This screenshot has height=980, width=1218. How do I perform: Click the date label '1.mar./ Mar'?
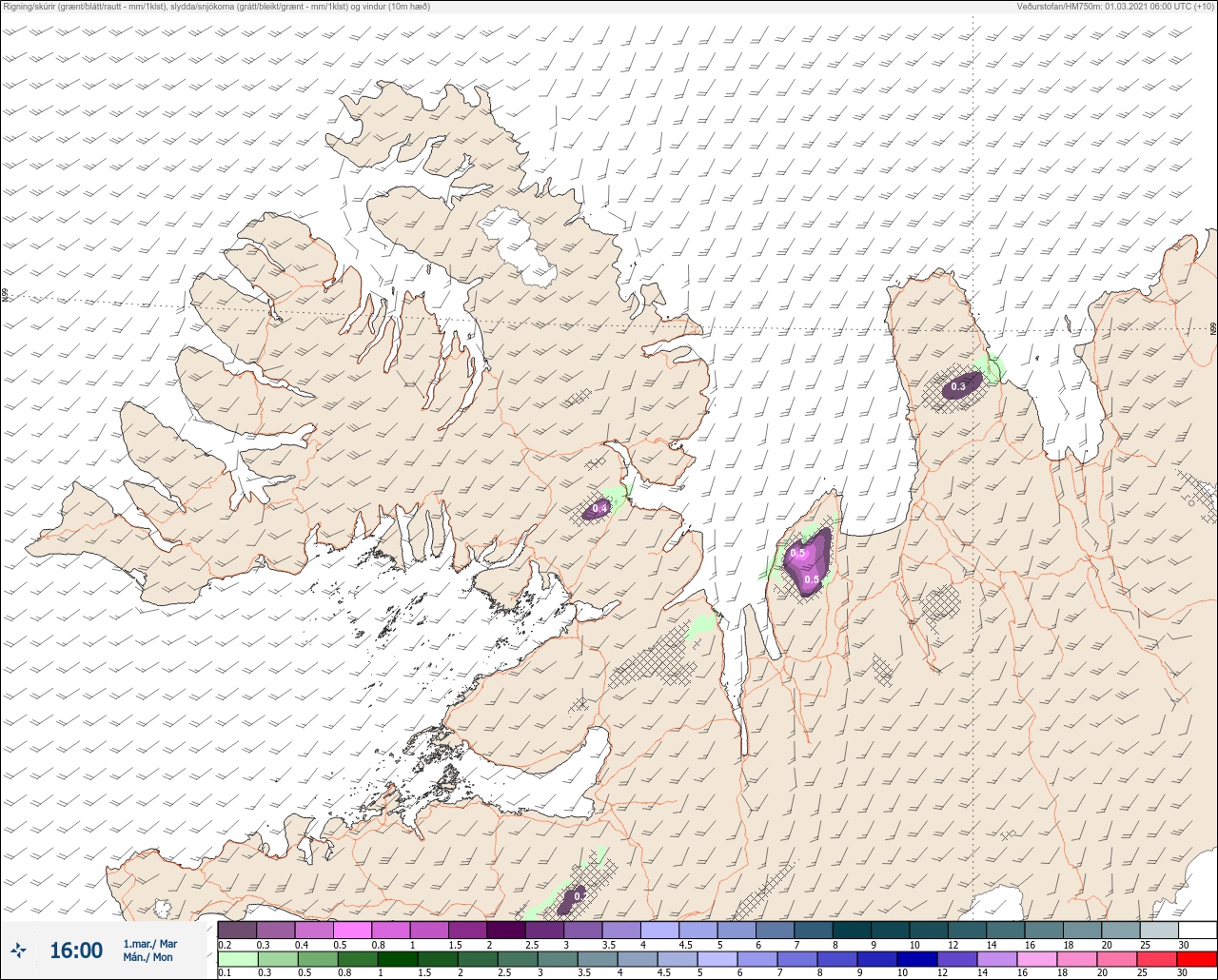pos(150,943)
